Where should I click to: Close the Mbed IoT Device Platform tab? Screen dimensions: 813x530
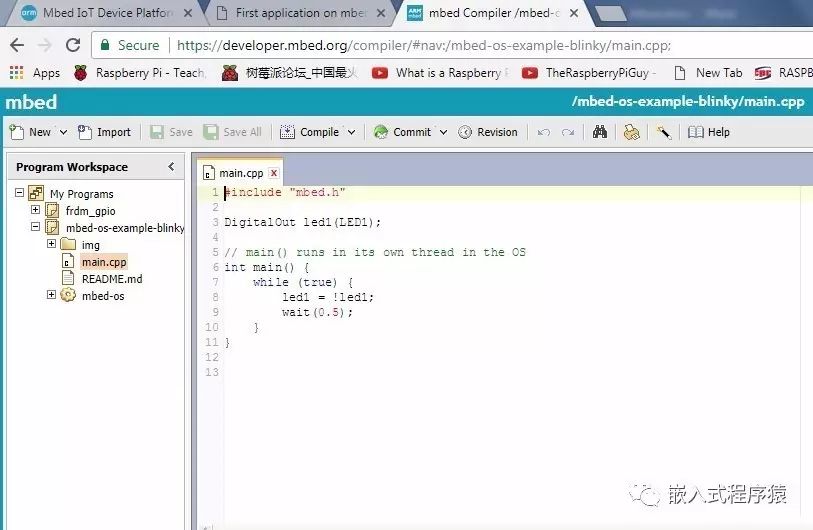coord(188,13)
